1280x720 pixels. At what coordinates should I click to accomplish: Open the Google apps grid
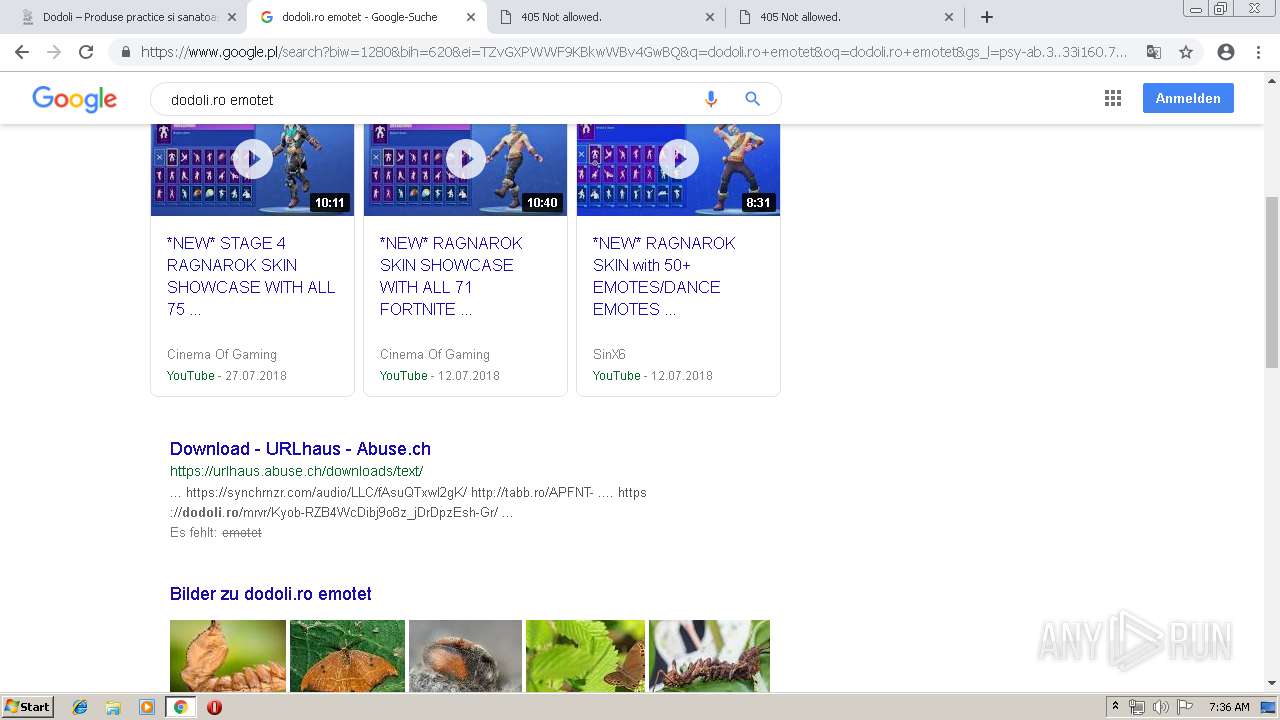pyautogui.click(x=1113, y=98)
